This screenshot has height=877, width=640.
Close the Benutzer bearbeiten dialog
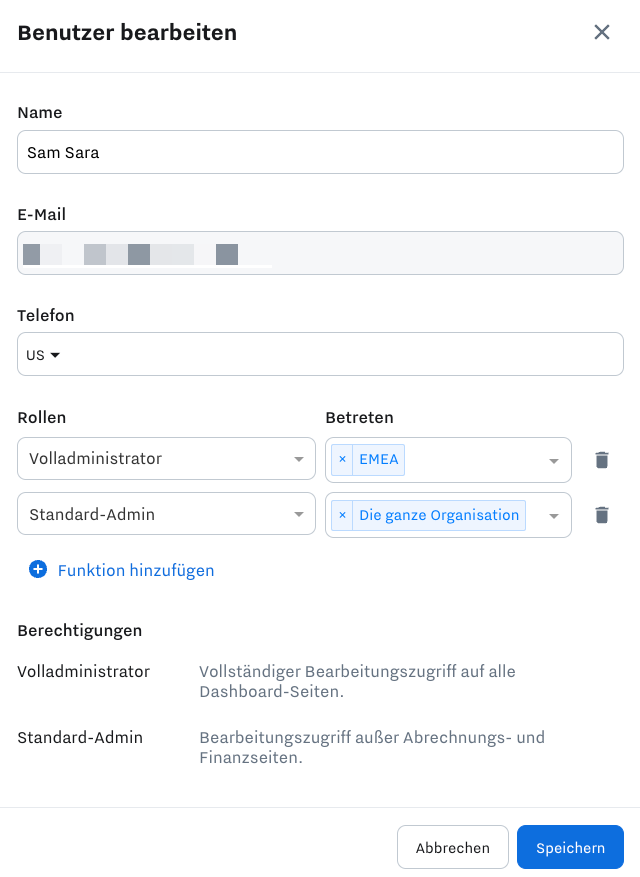pos(601,32)
